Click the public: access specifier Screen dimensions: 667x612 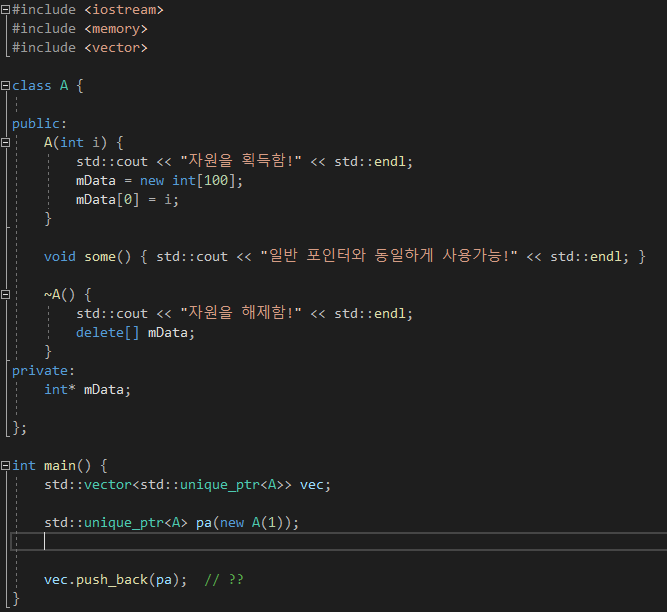pyautogui.click(x=40, y=124)
